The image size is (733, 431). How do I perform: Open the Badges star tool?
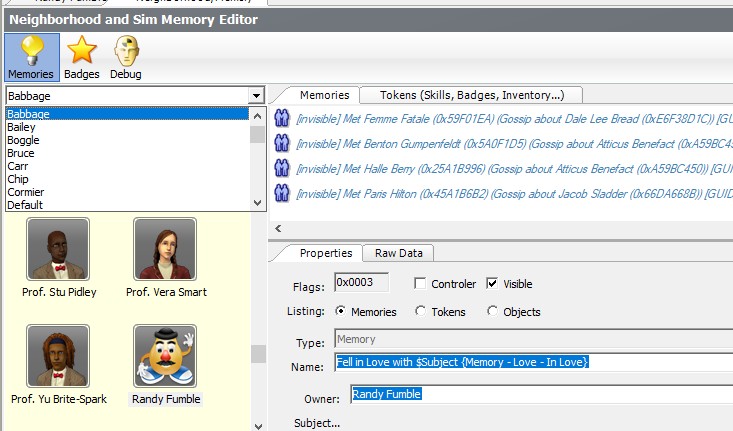(x=81, y=56)
